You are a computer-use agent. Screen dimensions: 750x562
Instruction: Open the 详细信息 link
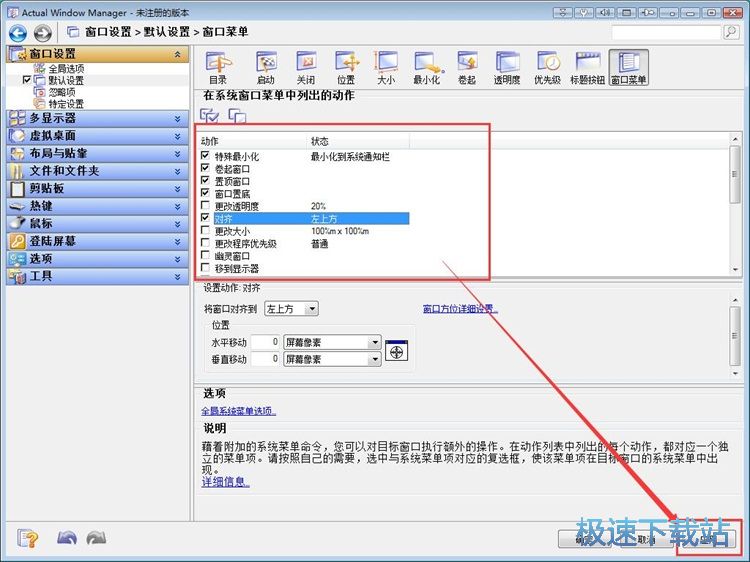point(226,482)
